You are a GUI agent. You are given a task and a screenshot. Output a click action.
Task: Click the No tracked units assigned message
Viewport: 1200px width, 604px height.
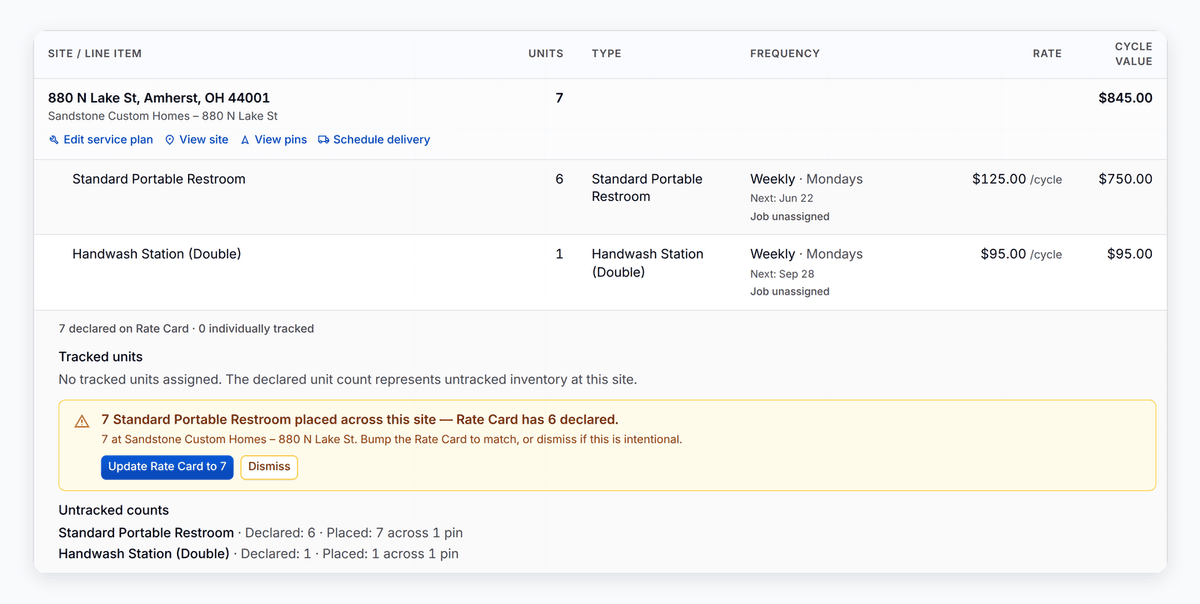(x=347, y=380)
